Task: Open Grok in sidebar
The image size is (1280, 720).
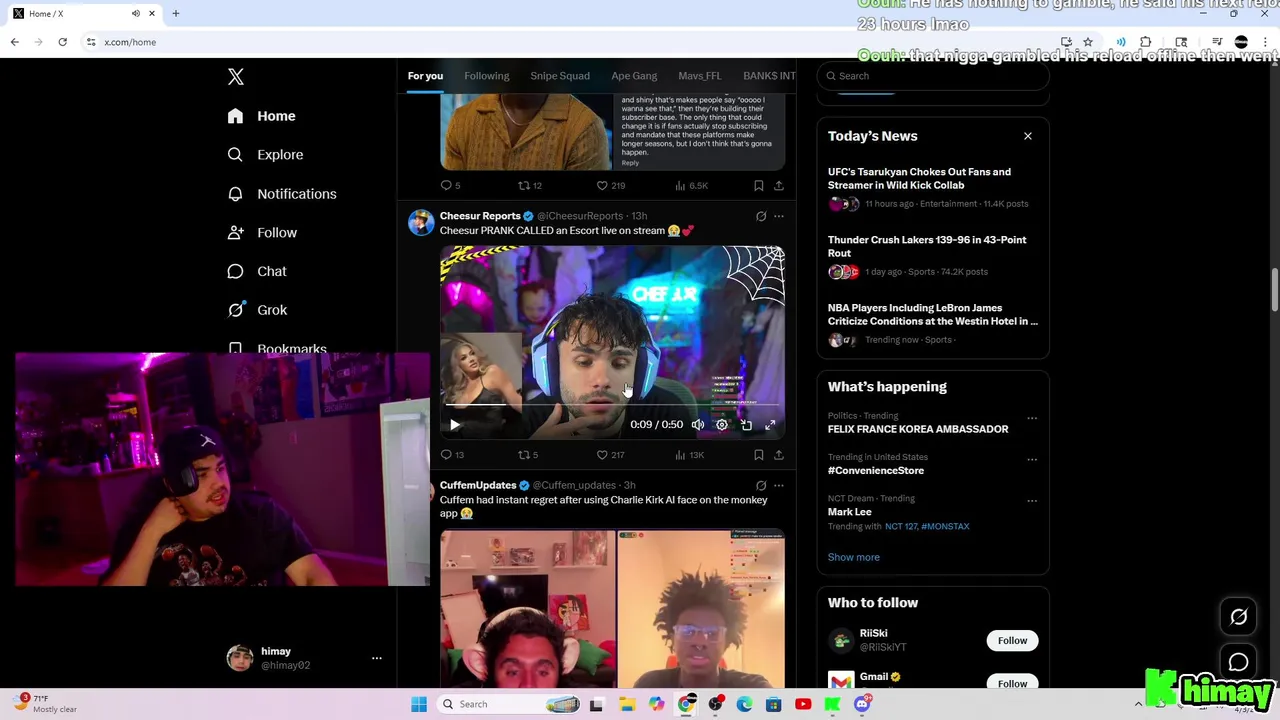Action: coord(257,310)
